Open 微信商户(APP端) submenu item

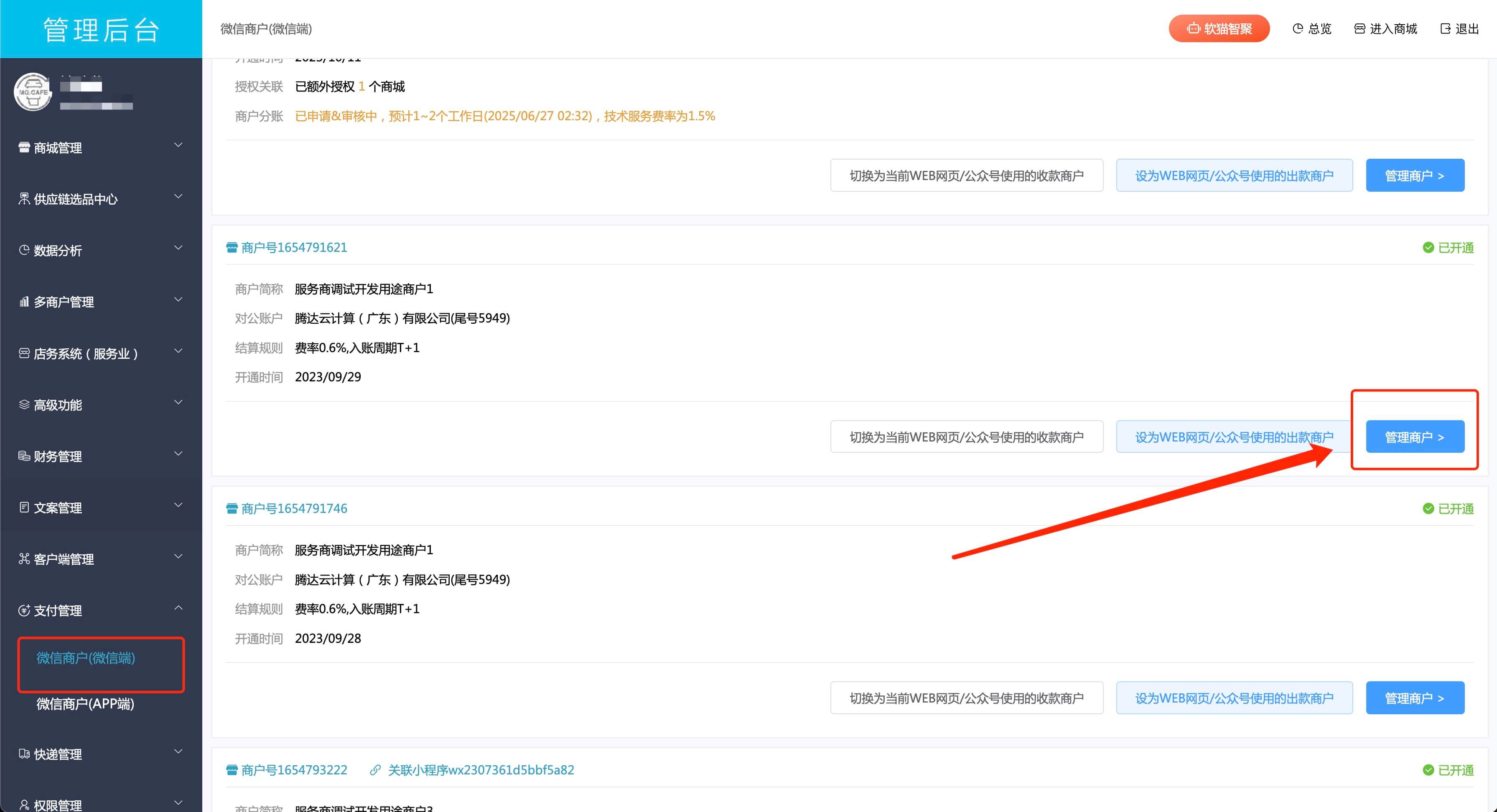tap(85, 704)
